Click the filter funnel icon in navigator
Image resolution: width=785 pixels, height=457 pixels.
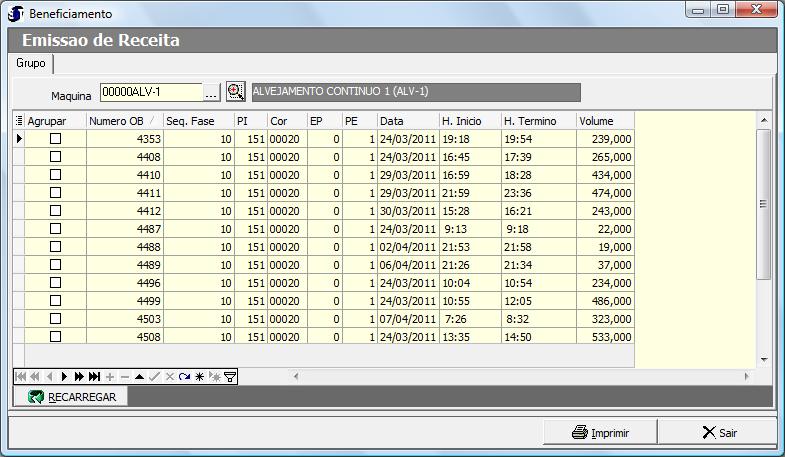pos(229,376)
